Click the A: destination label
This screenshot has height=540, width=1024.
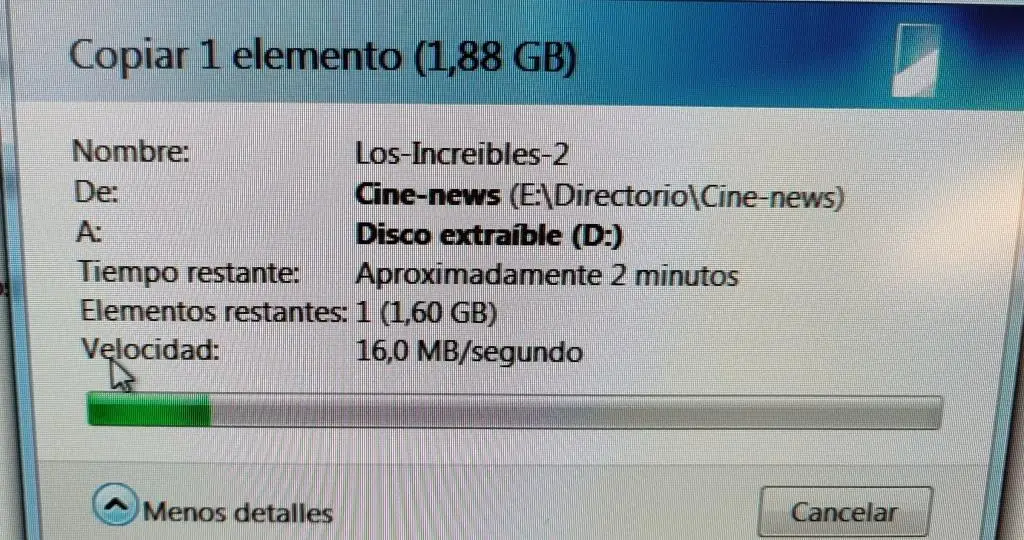click(x=88, y=232)
